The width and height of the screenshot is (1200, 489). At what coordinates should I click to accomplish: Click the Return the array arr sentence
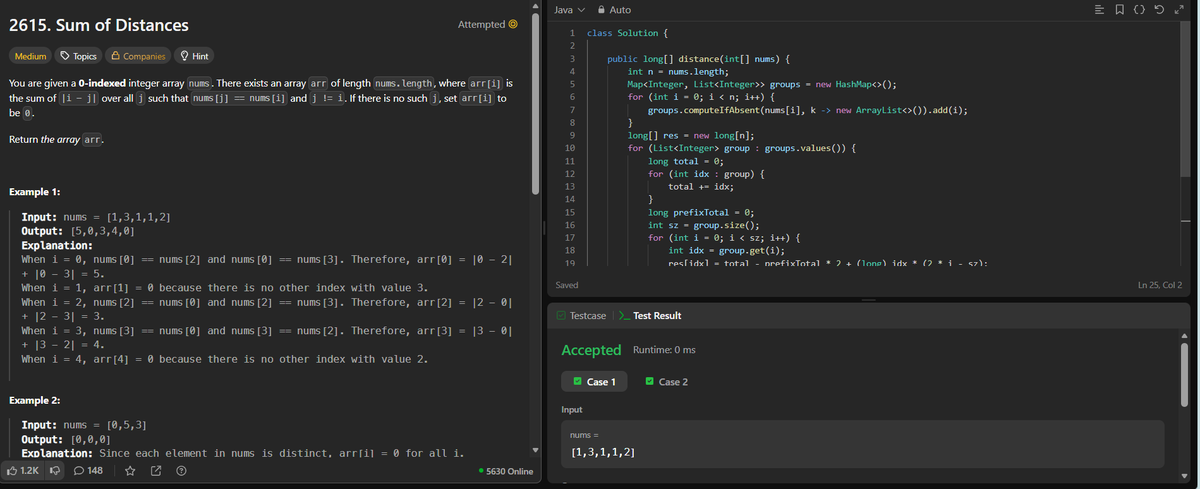[56, 139]
